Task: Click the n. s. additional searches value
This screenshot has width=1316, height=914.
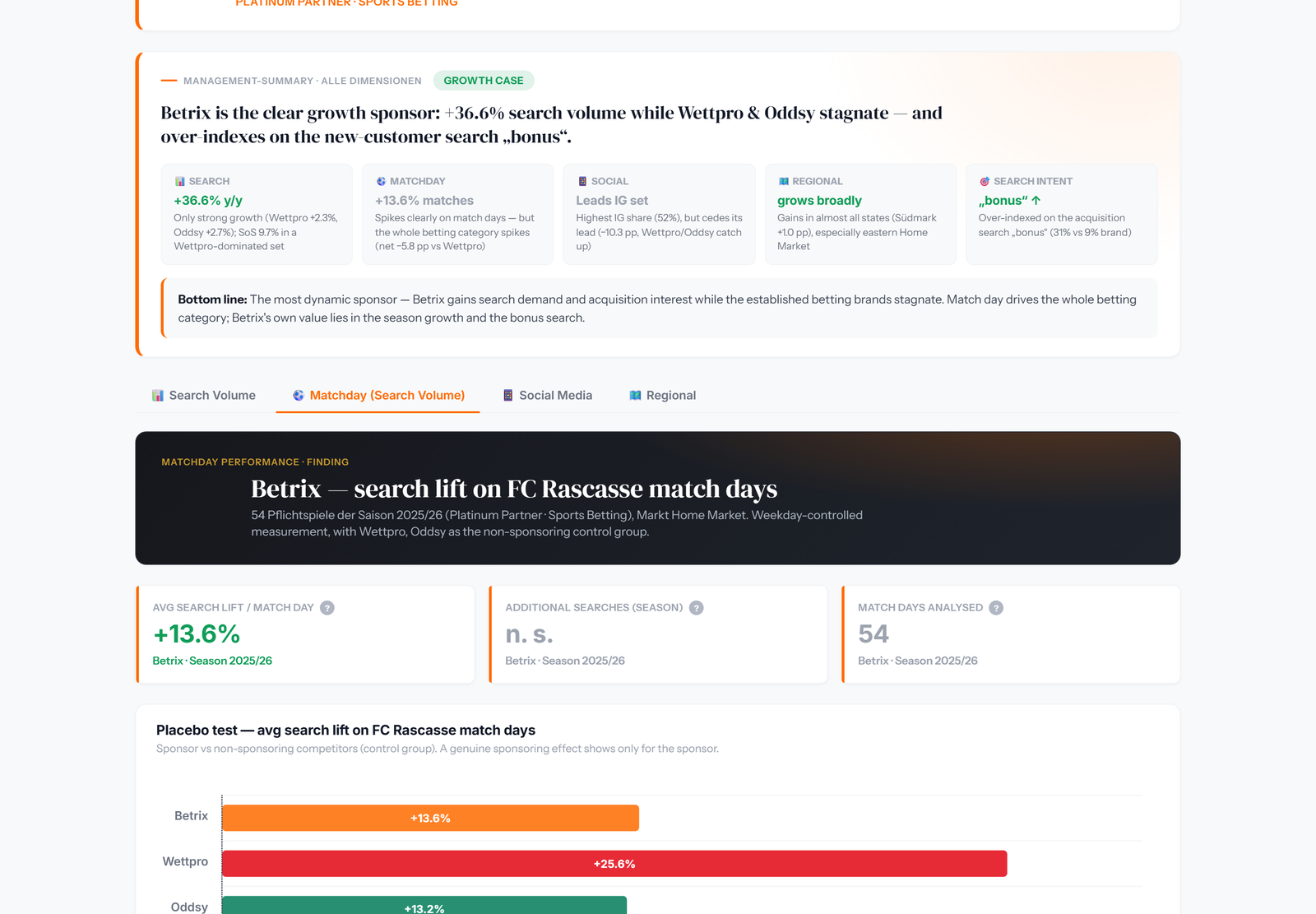Action: pos(529,634)
